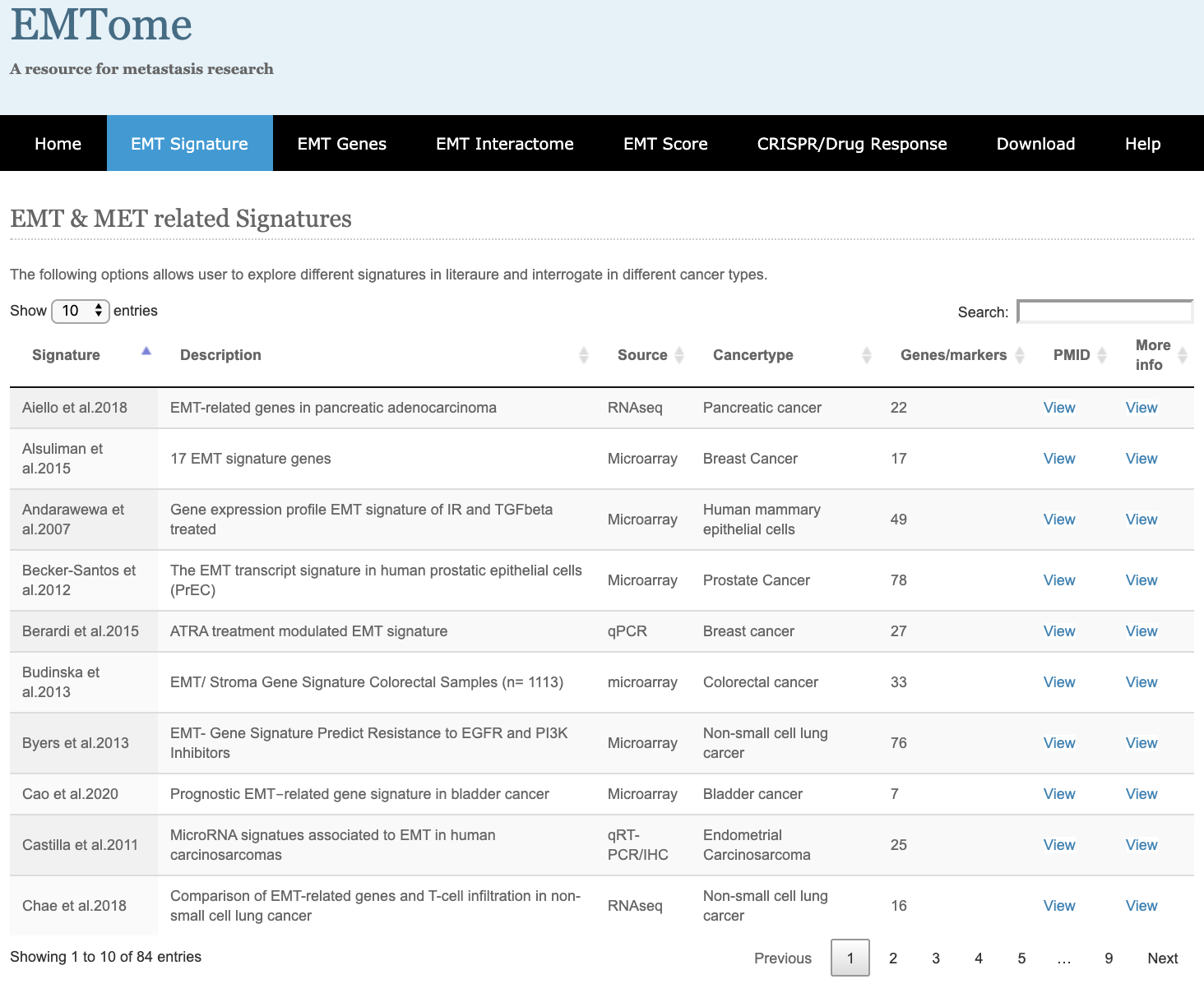Image resolution: width=1204 pixels, height=993 pixels.
Task: Click the 'Prostate Cancer' cancertype cell
Action: [757, 580]
